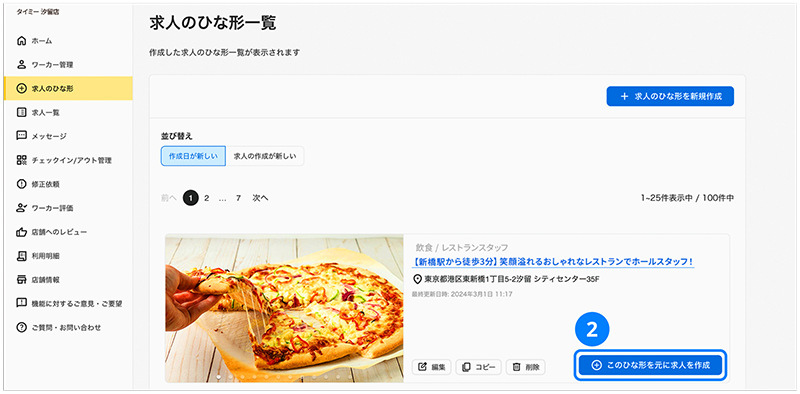This screenshot has height=394, width=800.
Task: Go to page 2 of the list
Action: pyautogui.click(x=207, y=198)
